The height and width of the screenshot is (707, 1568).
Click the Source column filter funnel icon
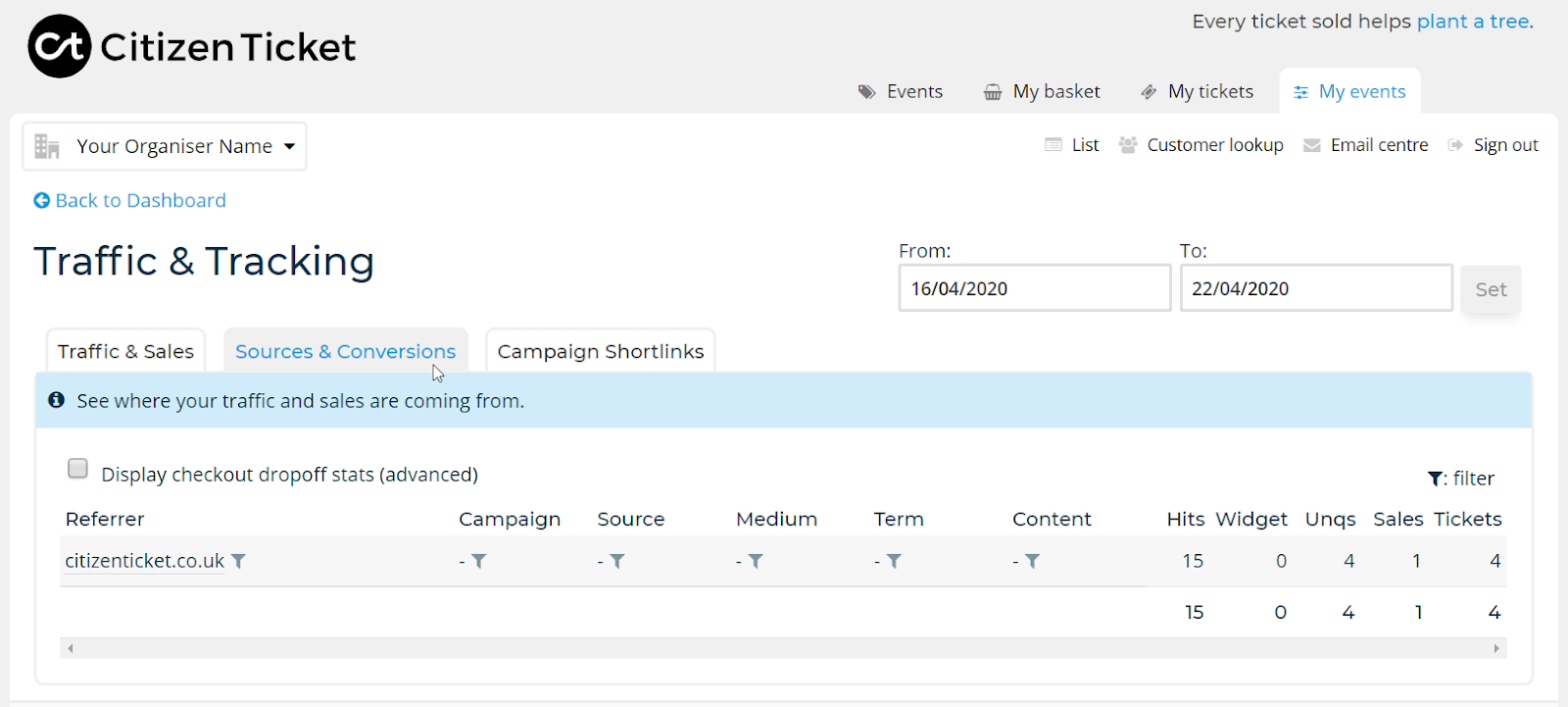coord(617,561)
